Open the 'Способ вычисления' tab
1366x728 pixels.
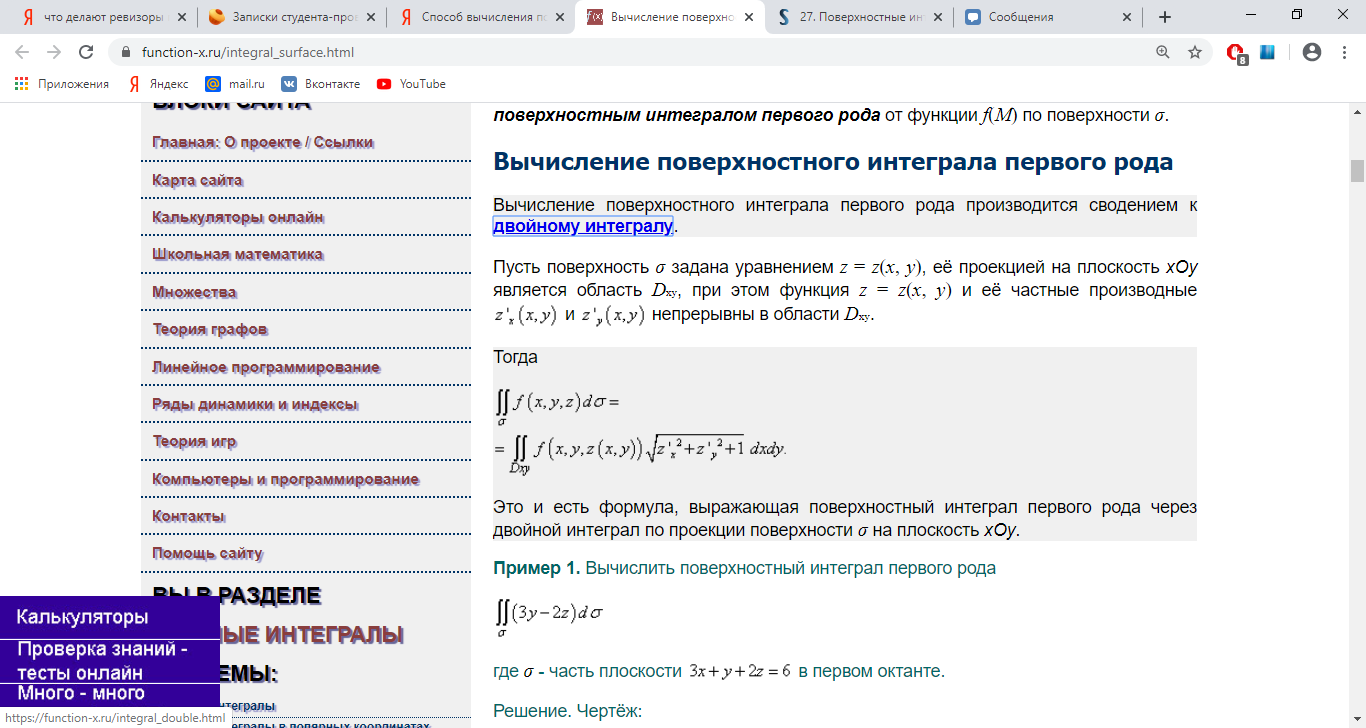tap(474, 17)
